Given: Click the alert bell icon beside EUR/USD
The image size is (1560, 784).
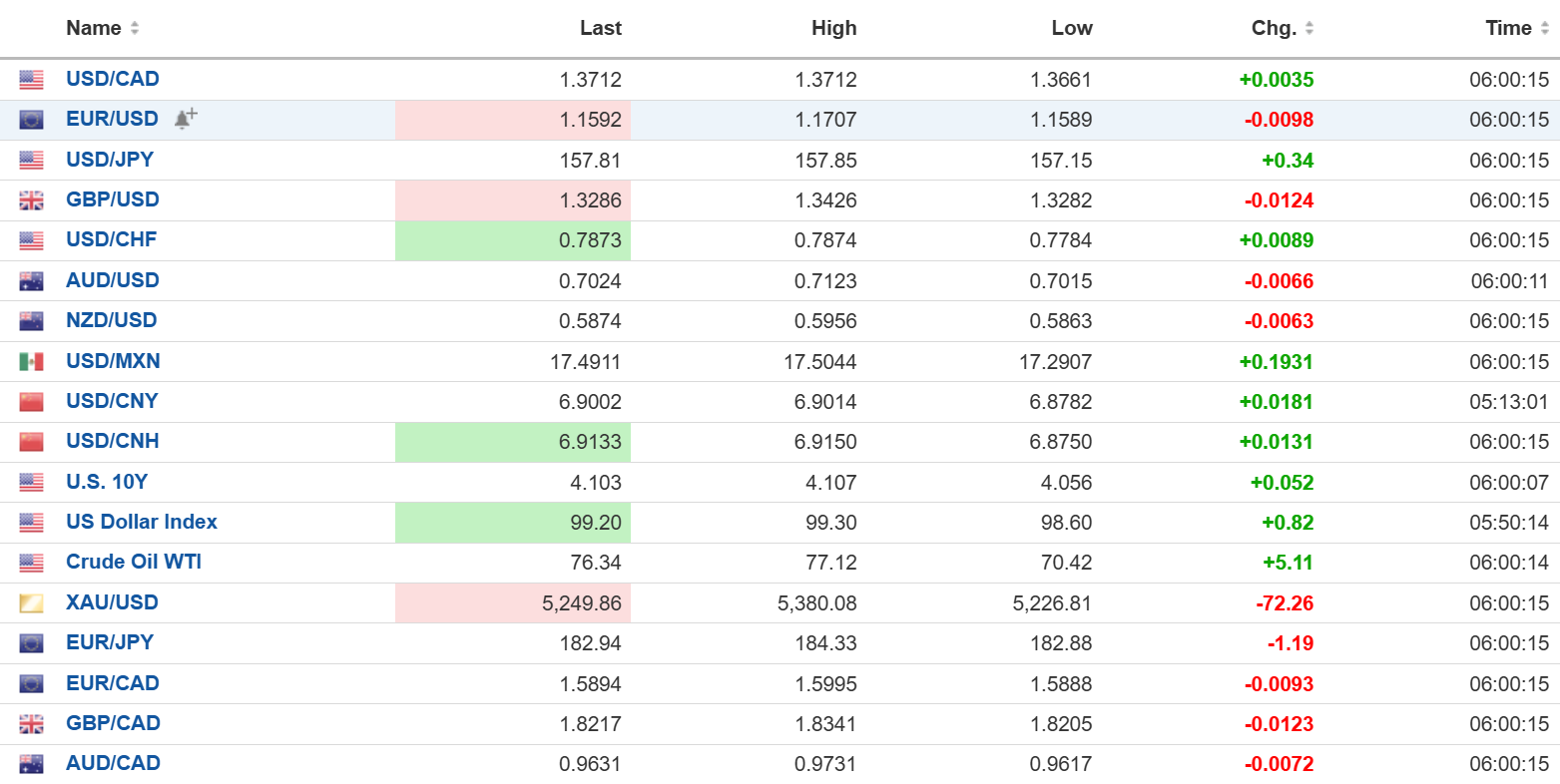Looking at the screenshot, I should point(185,119).
